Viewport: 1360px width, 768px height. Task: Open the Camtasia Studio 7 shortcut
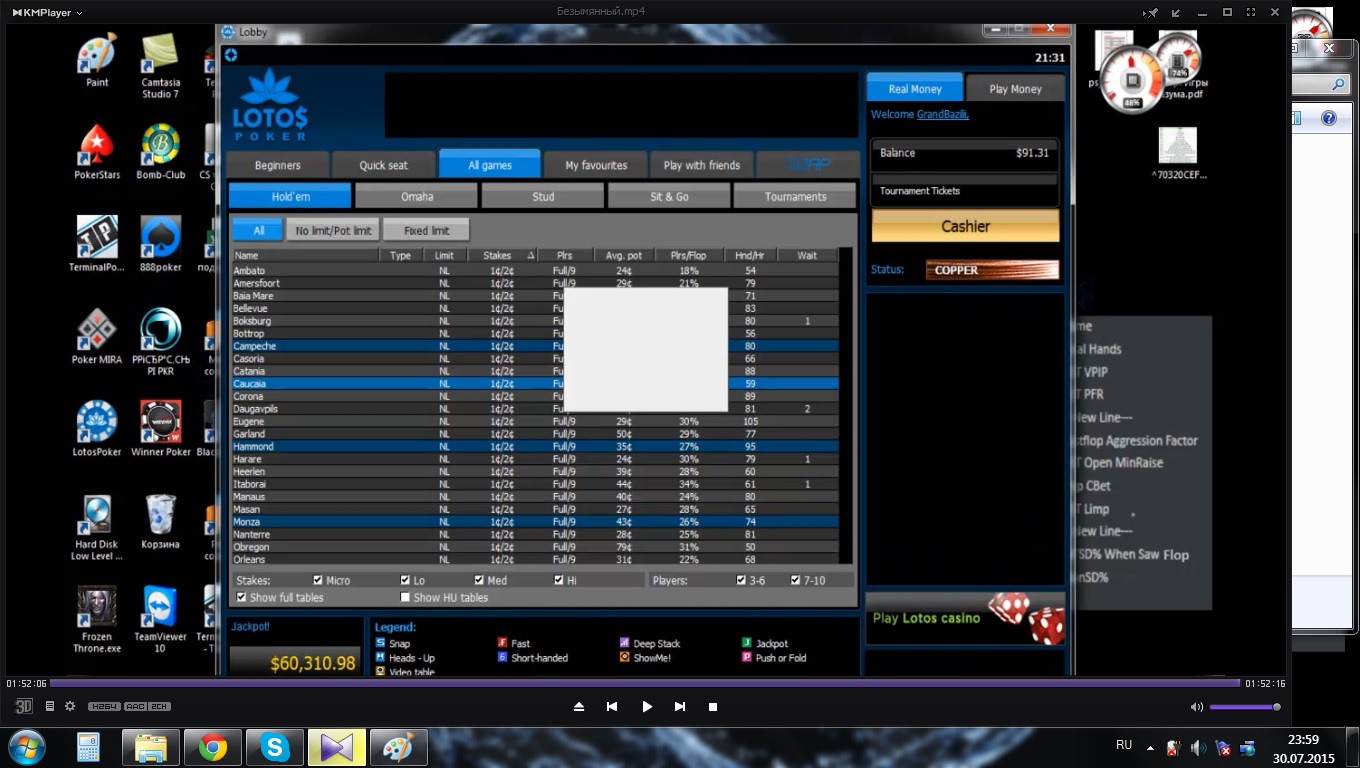[x=161, y=67]
